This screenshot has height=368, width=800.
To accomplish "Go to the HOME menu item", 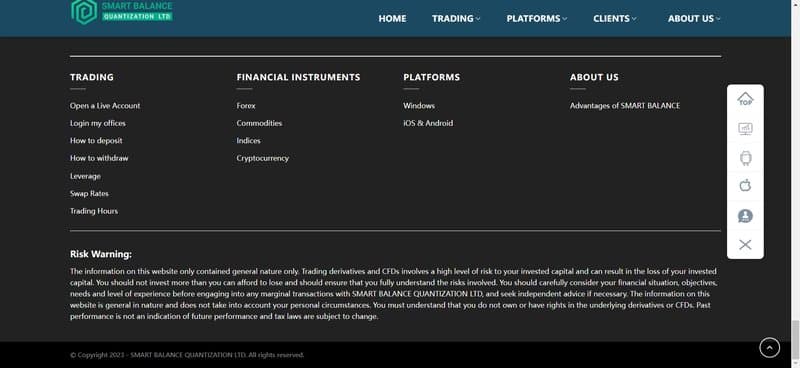I will [x=392, y=18].
